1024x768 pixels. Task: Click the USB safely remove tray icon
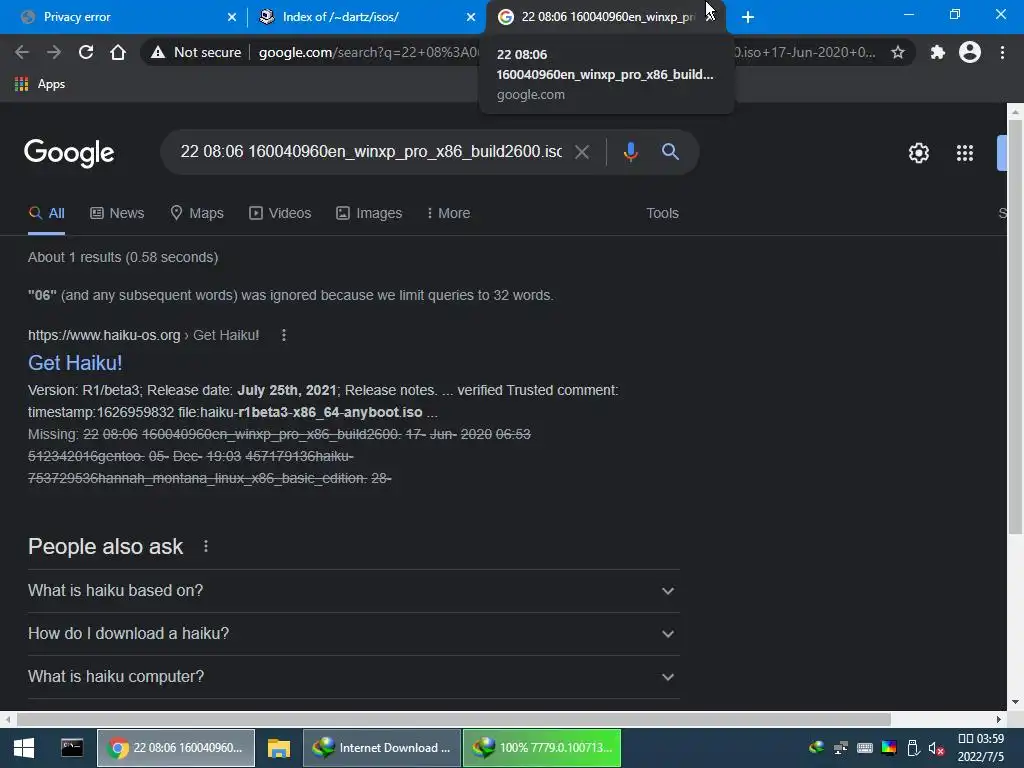[913, 748]
